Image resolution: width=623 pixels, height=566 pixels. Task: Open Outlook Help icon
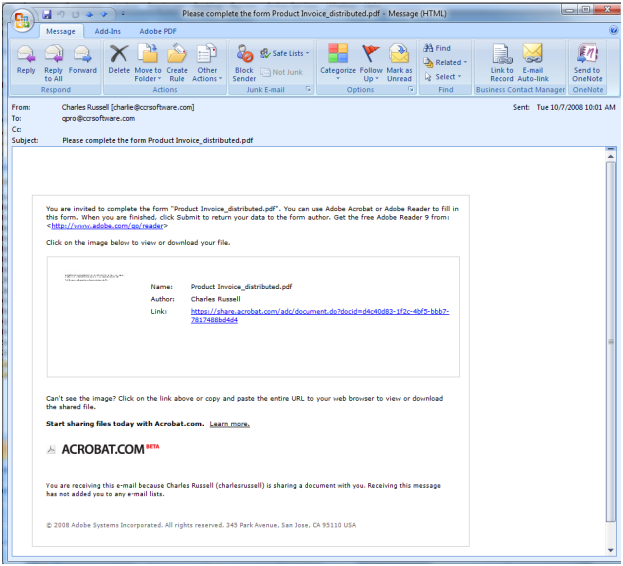coord(613,30)
